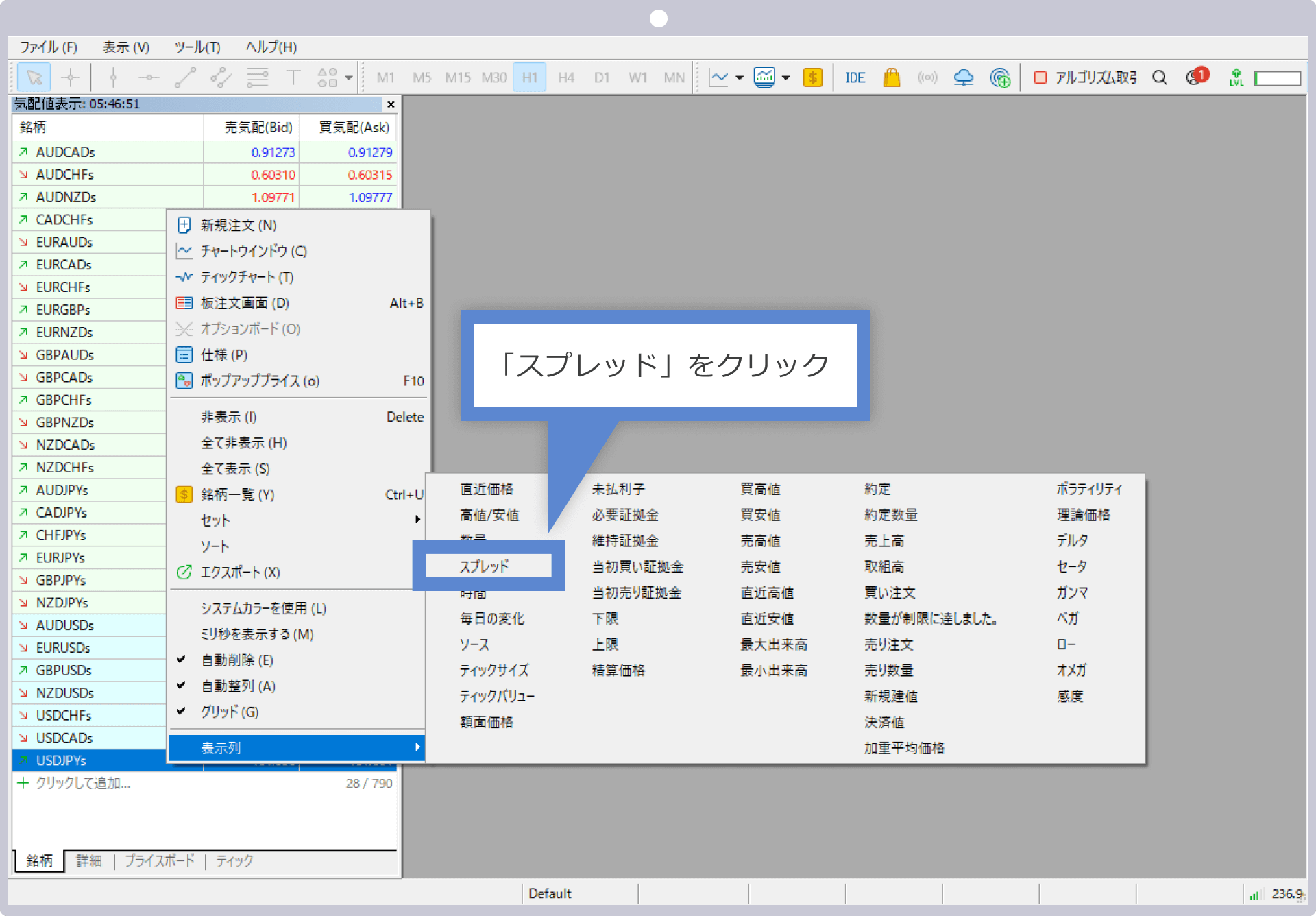Screen dimensions: 1316x916
Task: Open the VPS cloud hosting icon
Action: 964,77
